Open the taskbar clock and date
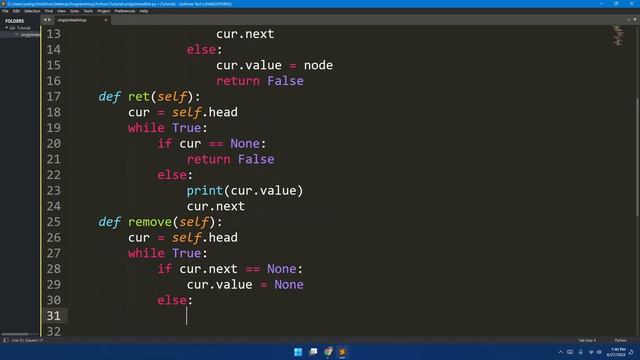This screenshot has height=360, width=640. coord(616,352)
